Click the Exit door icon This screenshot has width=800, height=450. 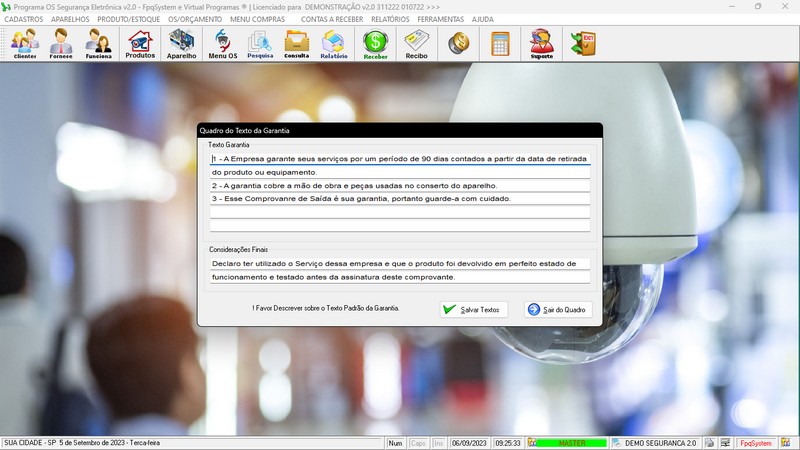click(583, 43)
